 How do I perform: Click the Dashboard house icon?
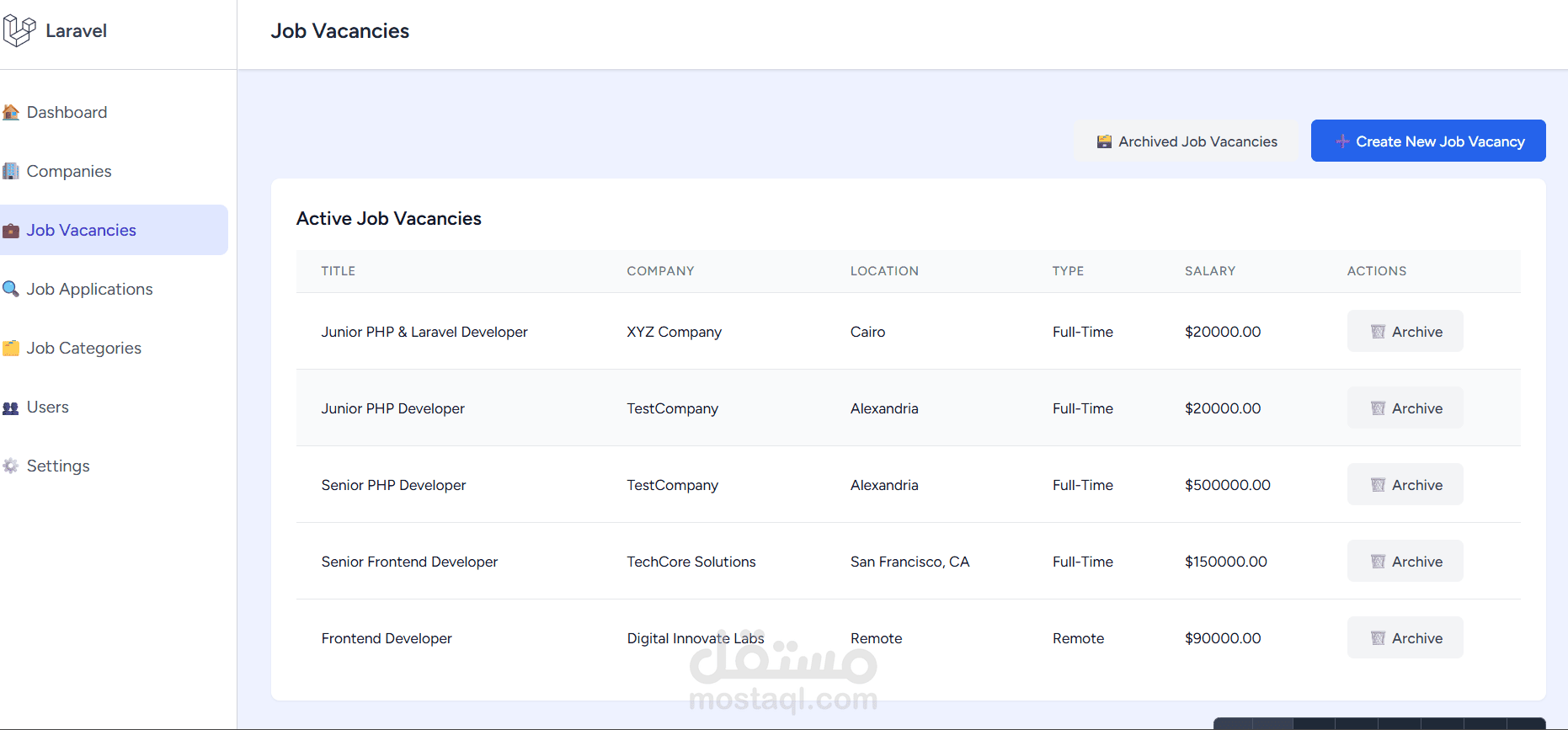click(x=11, y=113)
